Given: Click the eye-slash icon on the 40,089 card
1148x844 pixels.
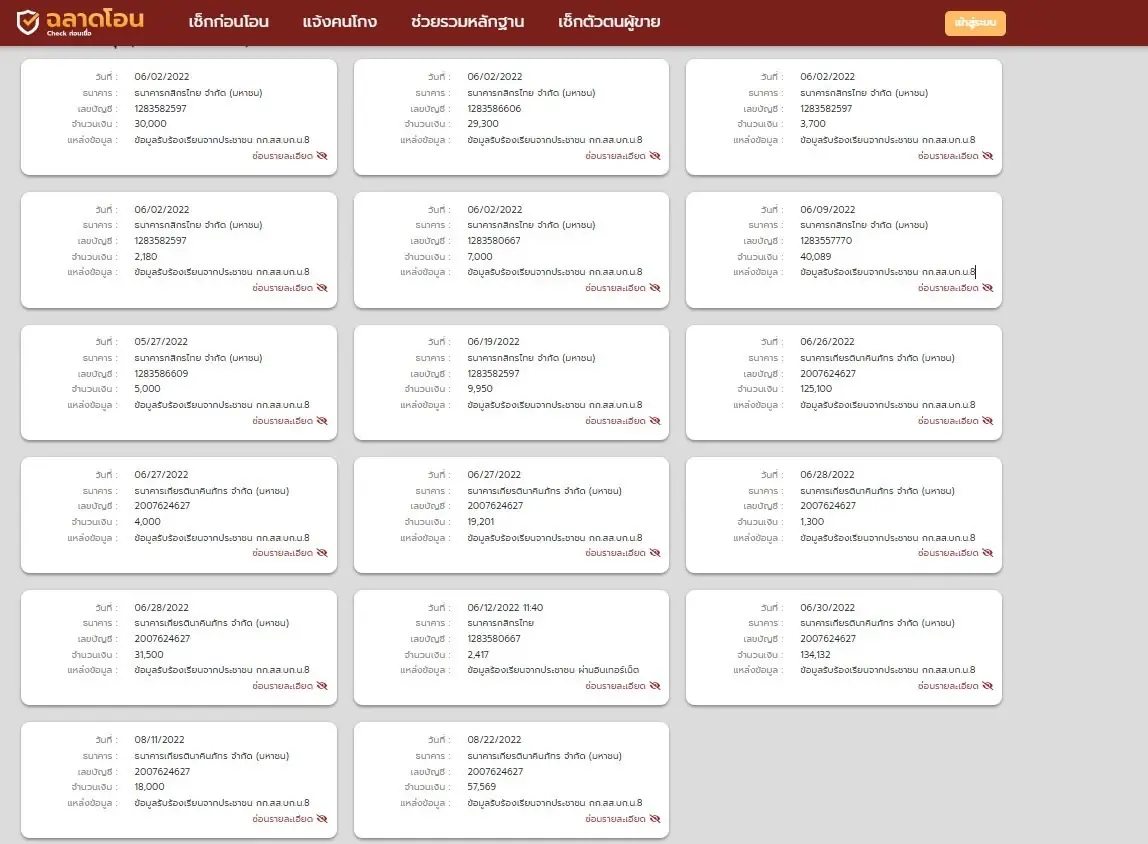Looking at the screenshot, I should [988, 288].
